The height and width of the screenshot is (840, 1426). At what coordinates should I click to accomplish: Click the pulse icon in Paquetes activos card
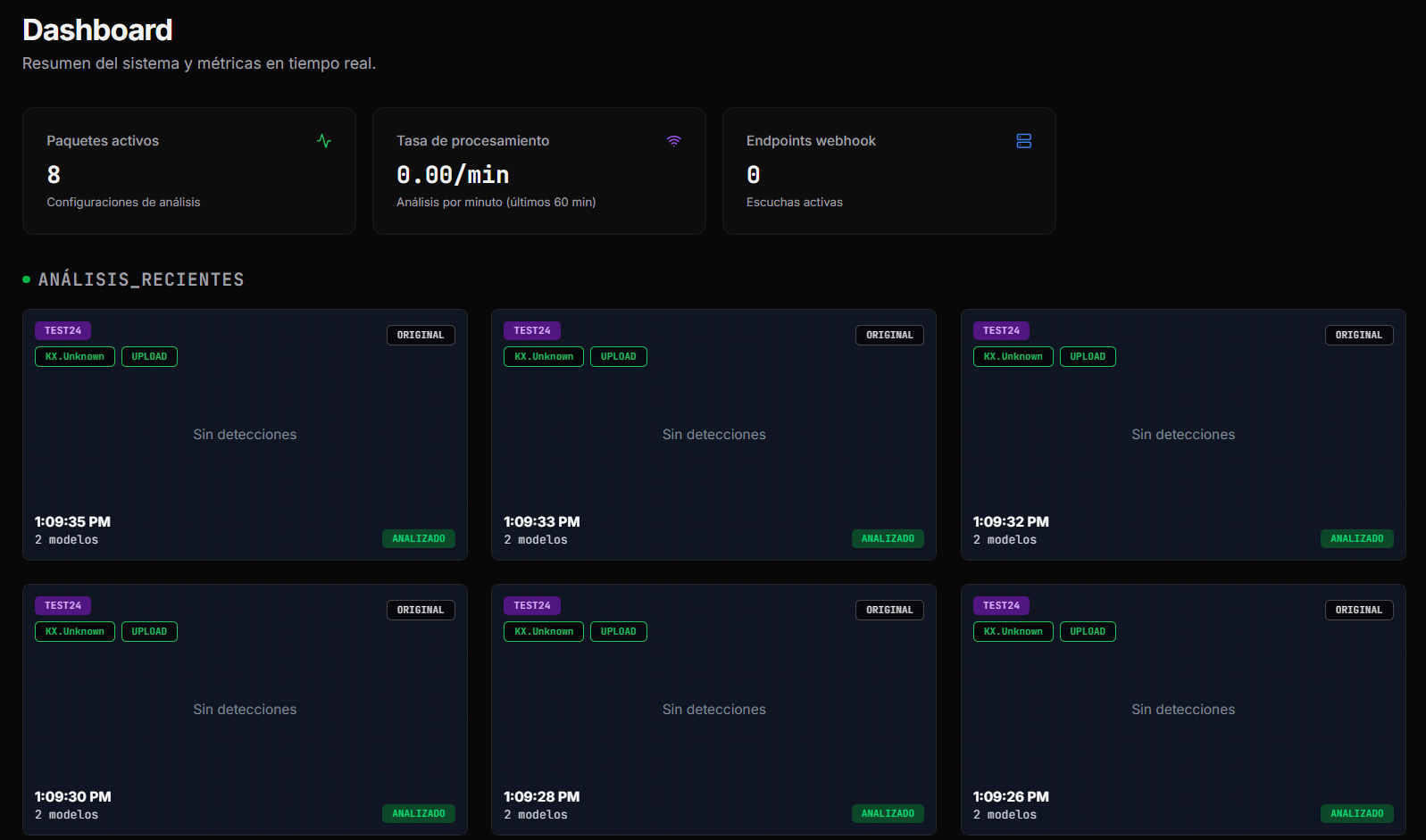click(x=324, y=141)
